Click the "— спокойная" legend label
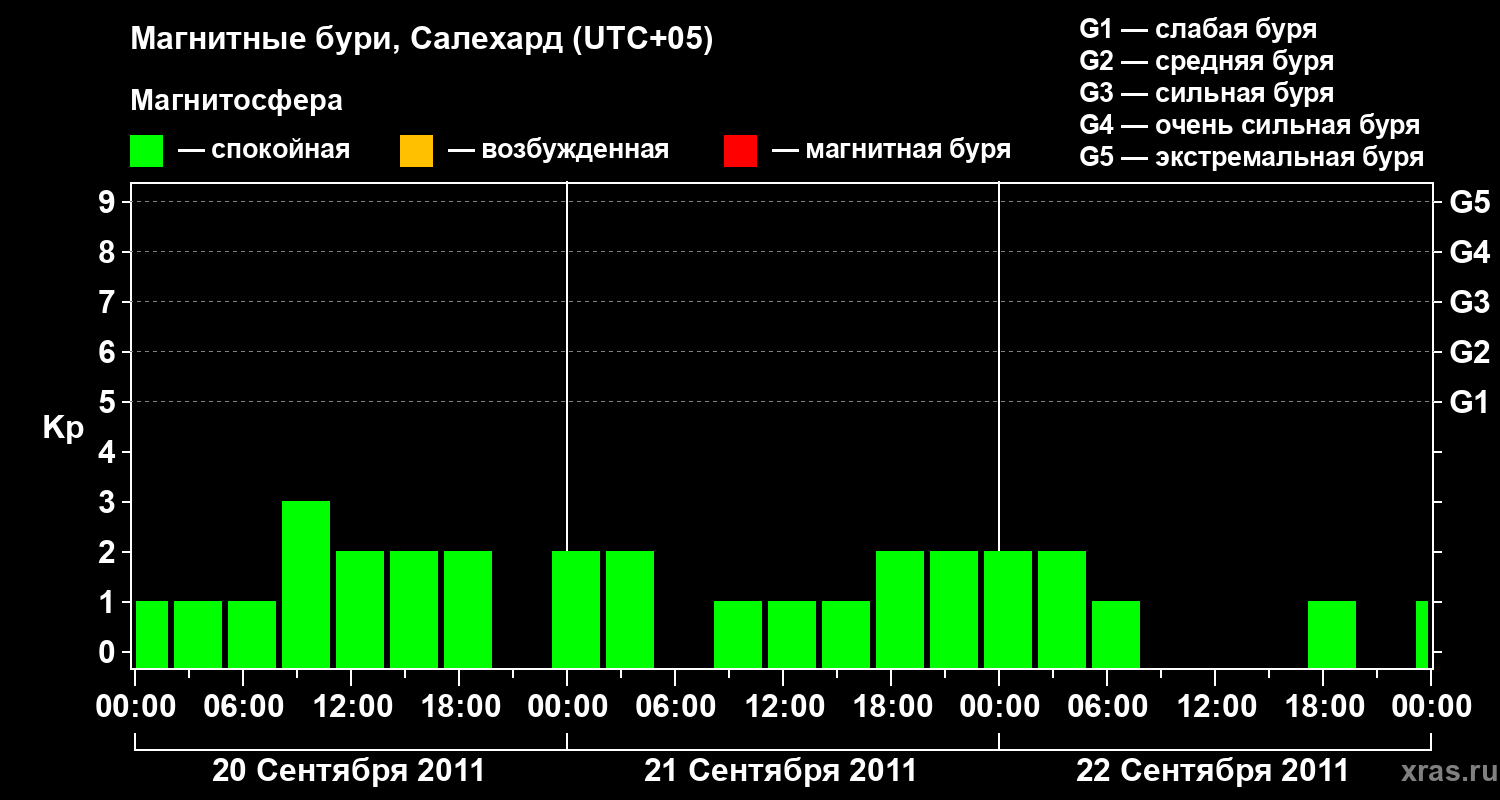This screenshot has height=800, width=1500. click(264, 151)
